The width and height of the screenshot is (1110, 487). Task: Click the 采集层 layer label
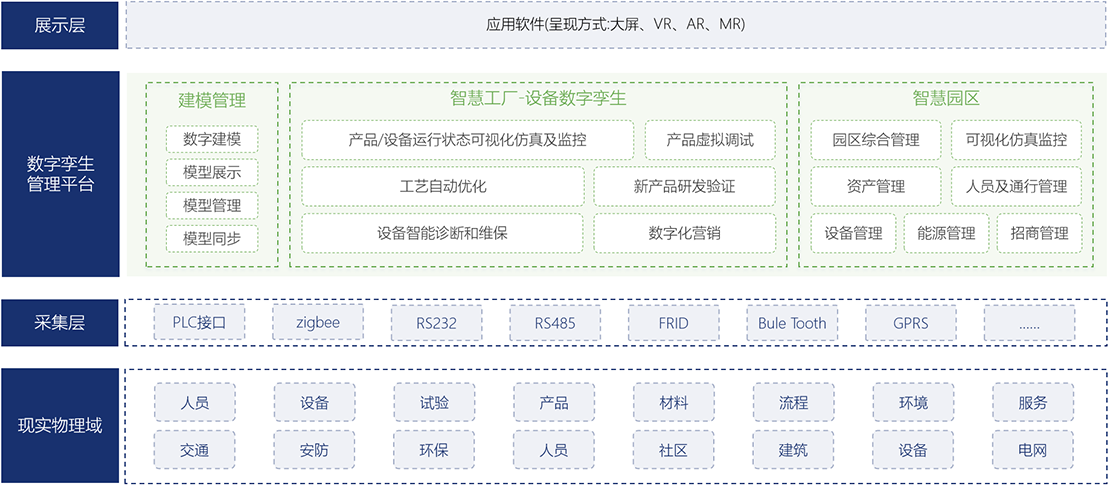point(60,323)
